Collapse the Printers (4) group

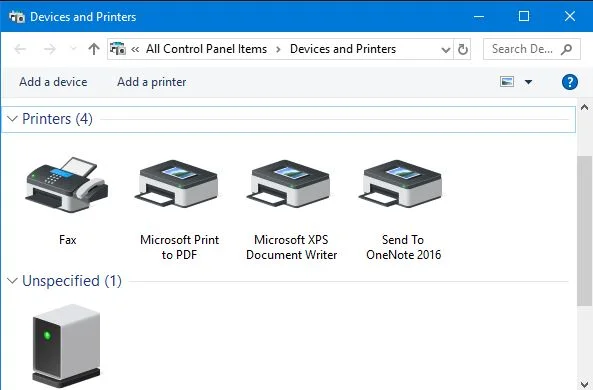[12, 119]
